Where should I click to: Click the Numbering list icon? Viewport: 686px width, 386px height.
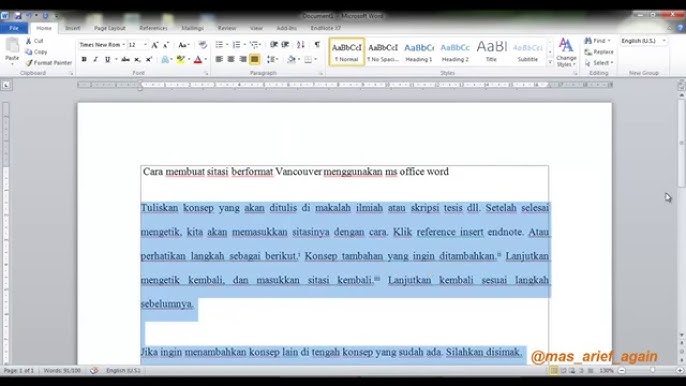point(238,45)
